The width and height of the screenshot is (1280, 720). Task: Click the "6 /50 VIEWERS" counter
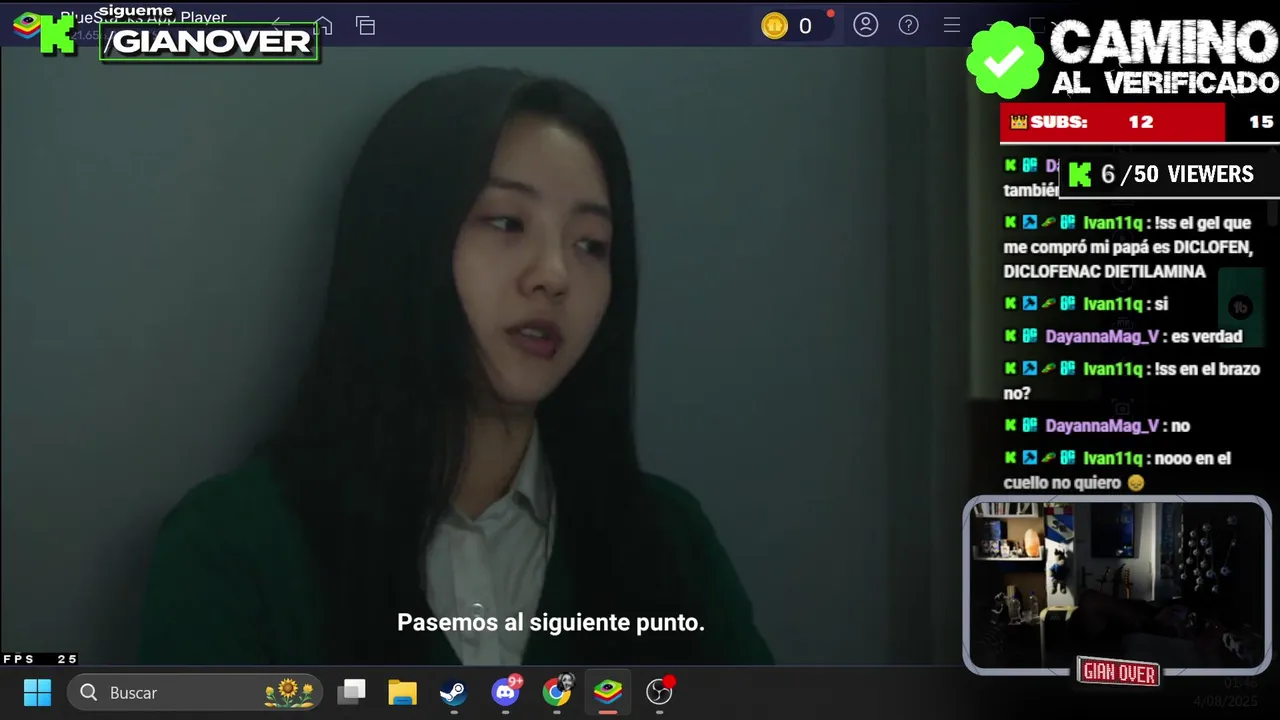(x=1169, y=174)
